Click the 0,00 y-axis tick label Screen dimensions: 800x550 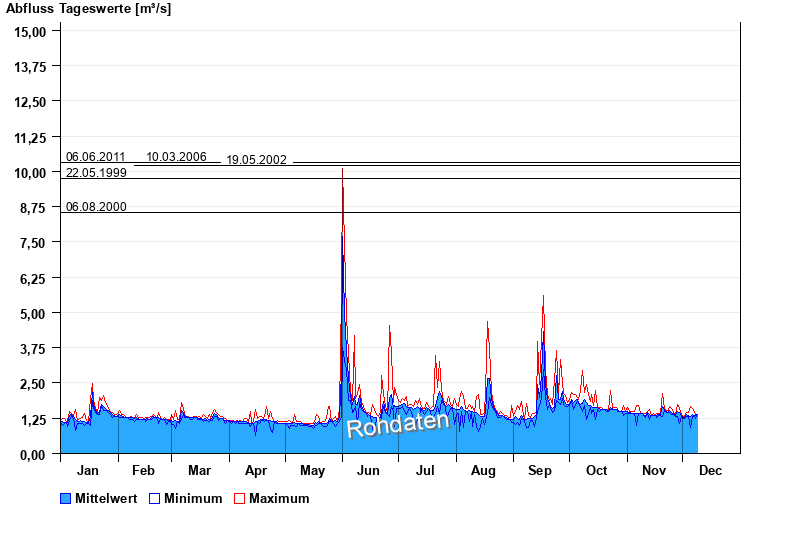(x=34, y=454)
